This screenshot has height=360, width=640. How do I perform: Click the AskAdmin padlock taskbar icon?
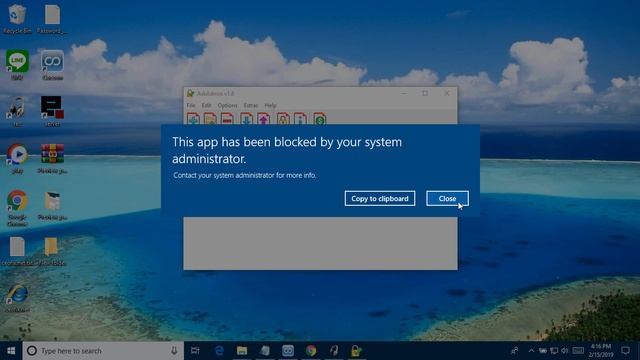click(356, 351)
